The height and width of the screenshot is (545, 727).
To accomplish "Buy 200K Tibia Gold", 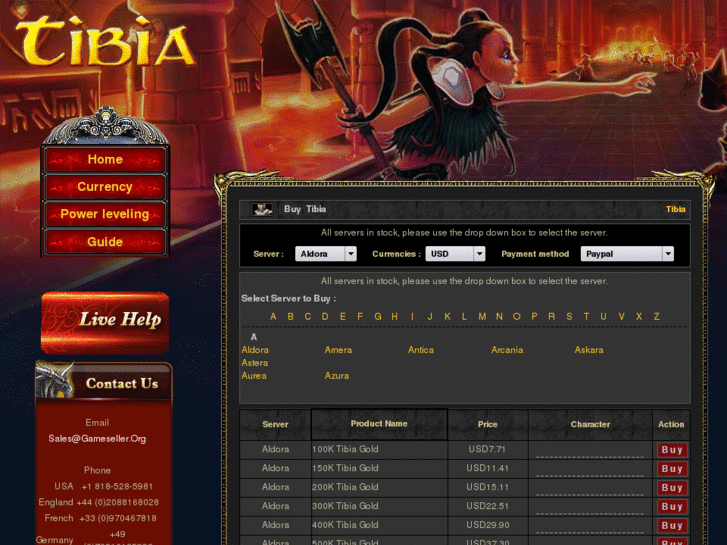I will [x=672, y=488].
